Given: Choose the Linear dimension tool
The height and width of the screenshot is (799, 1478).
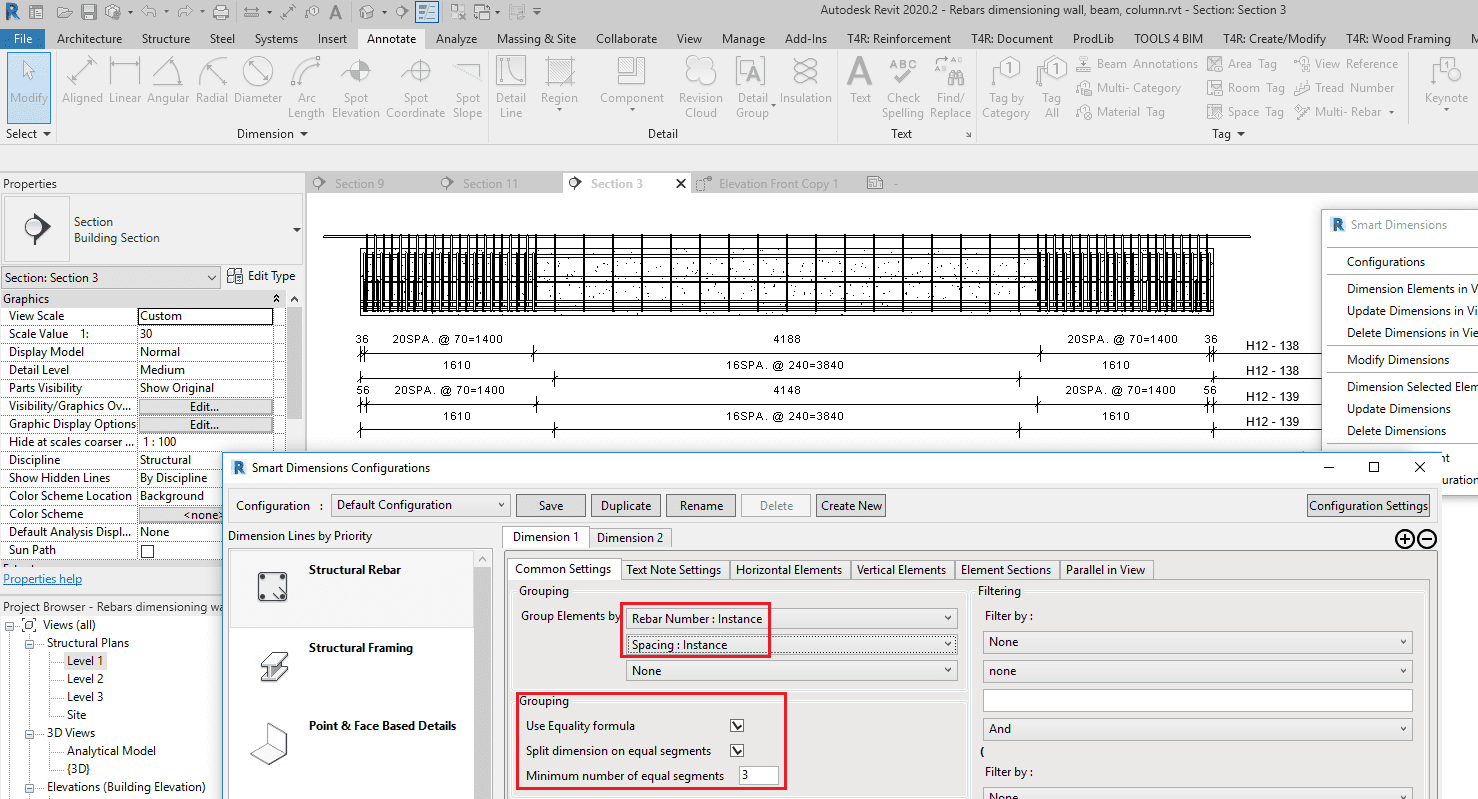Looking at the screenshot, I should (x=125, y=80).
